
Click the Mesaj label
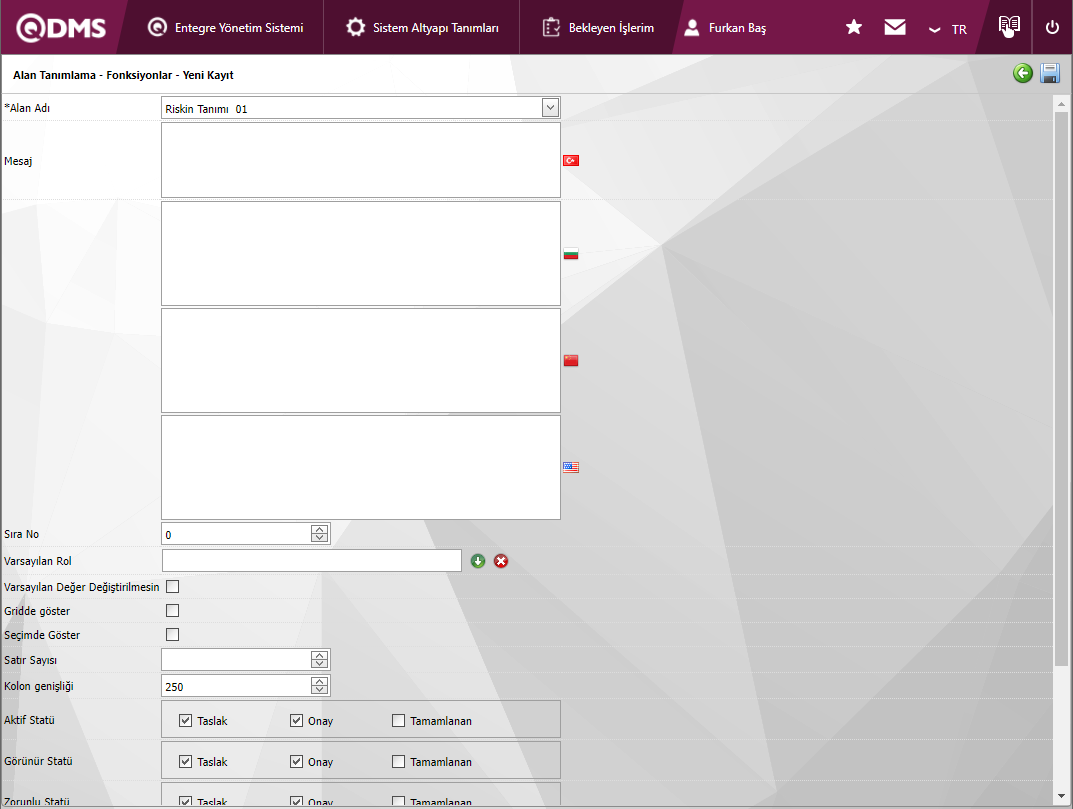pos(18,162)
